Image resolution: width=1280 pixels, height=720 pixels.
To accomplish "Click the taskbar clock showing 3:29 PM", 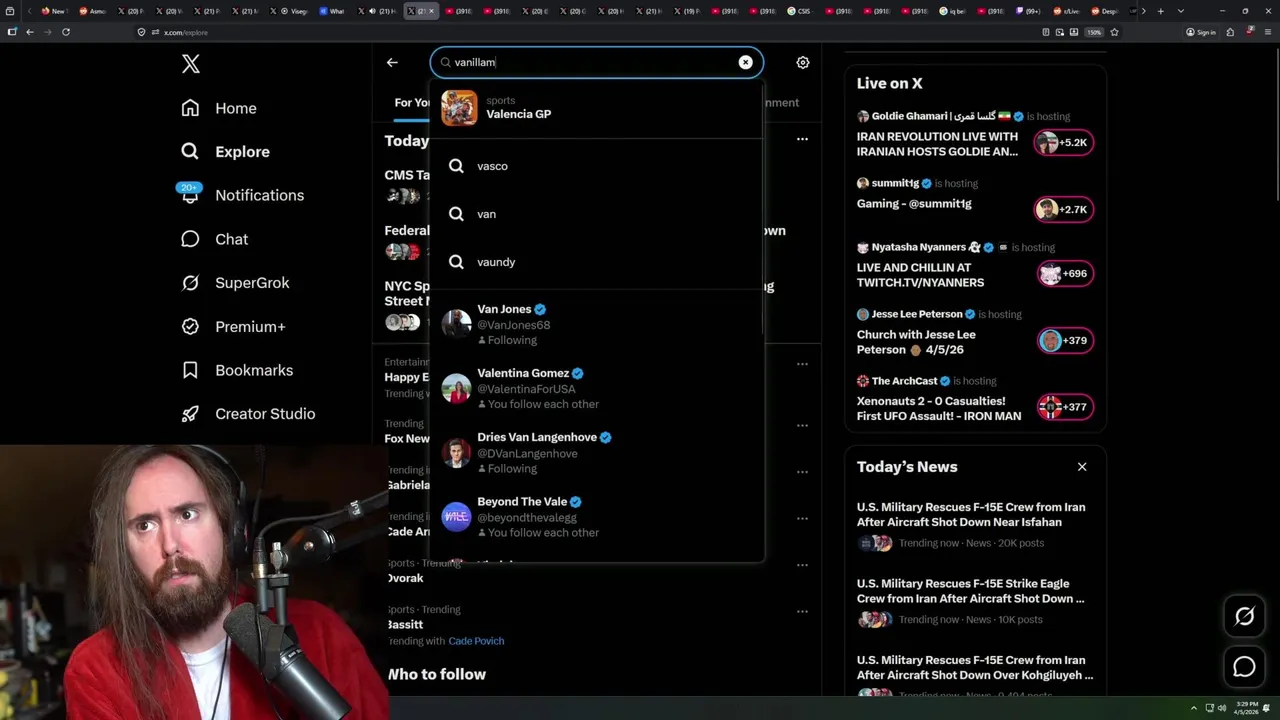I will [x=1246, y=709].
